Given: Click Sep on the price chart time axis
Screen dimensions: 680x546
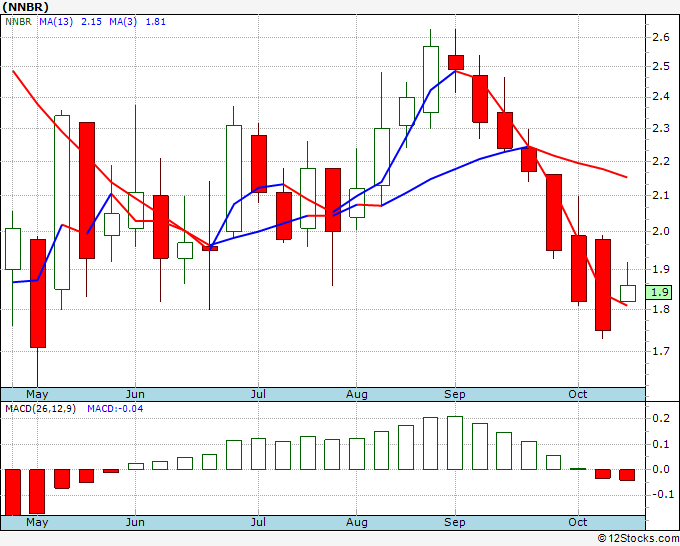Looking at the screenshot, I should tap(454, 394).
